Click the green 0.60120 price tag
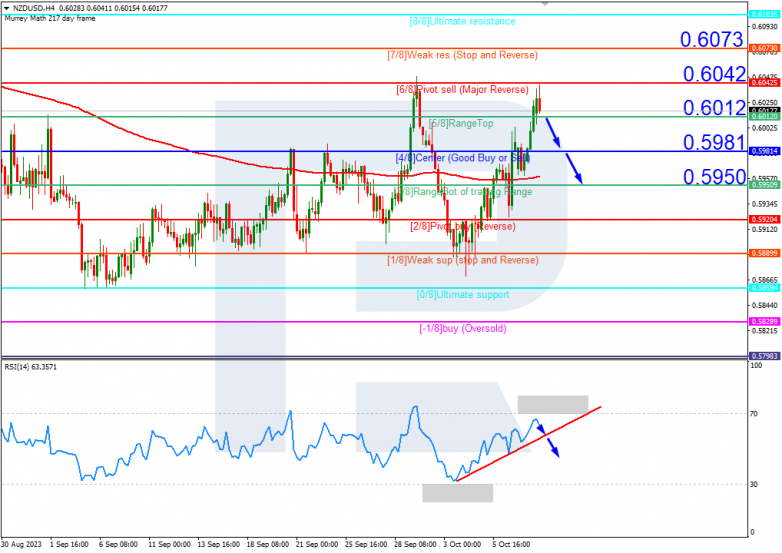Viewport: 782px width, 553px height. click(764, 117)
